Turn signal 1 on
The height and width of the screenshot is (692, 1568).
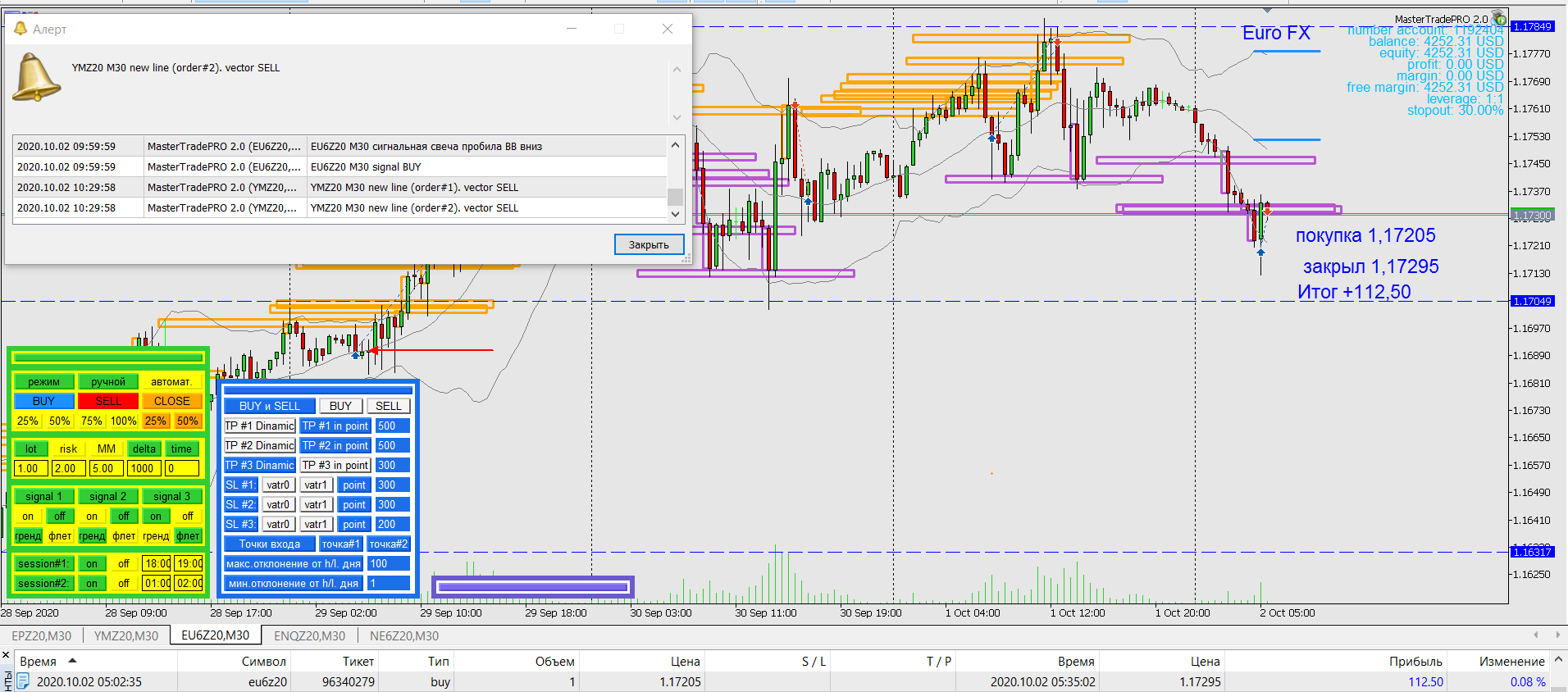[28, 517]
